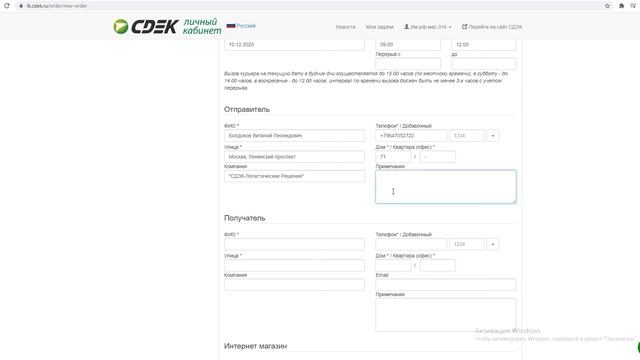This screenshot has width=640, height=360.
Task: Follow the Перейти на сайт СДЭК link
Action: tap(492, 27)
